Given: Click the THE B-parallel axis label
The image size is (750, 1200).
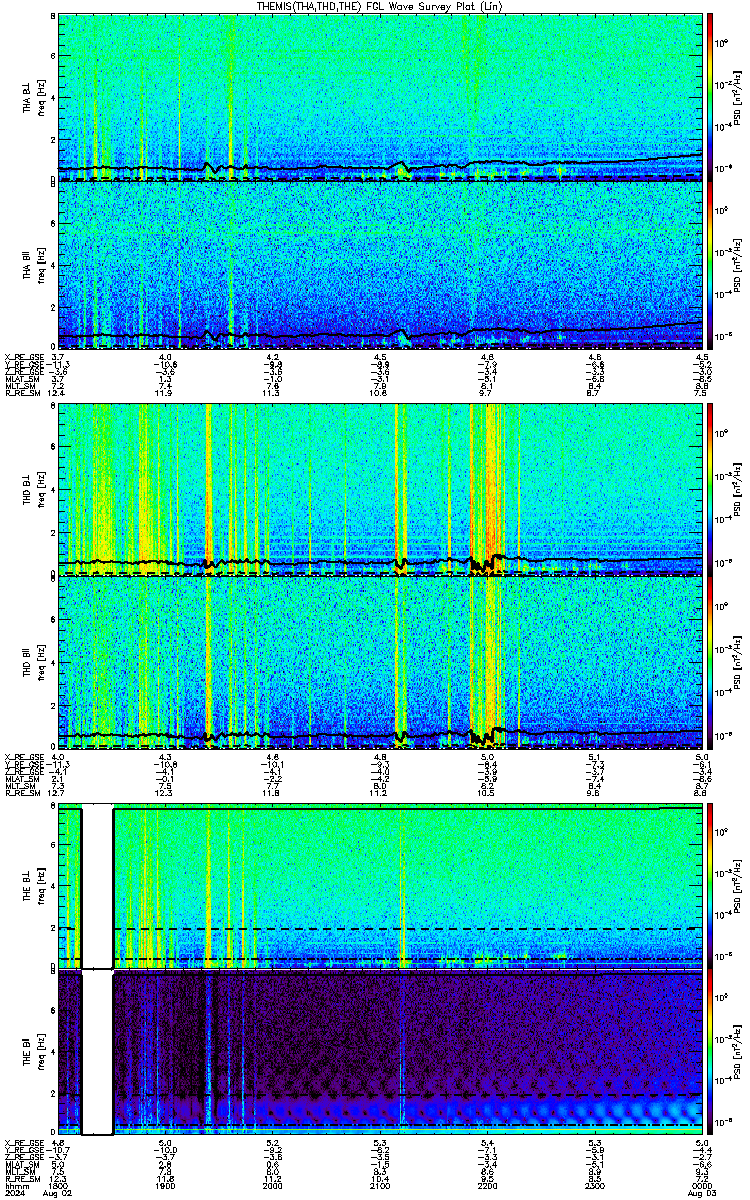Looking at the screenshot, I should [x=28, y=1051].
